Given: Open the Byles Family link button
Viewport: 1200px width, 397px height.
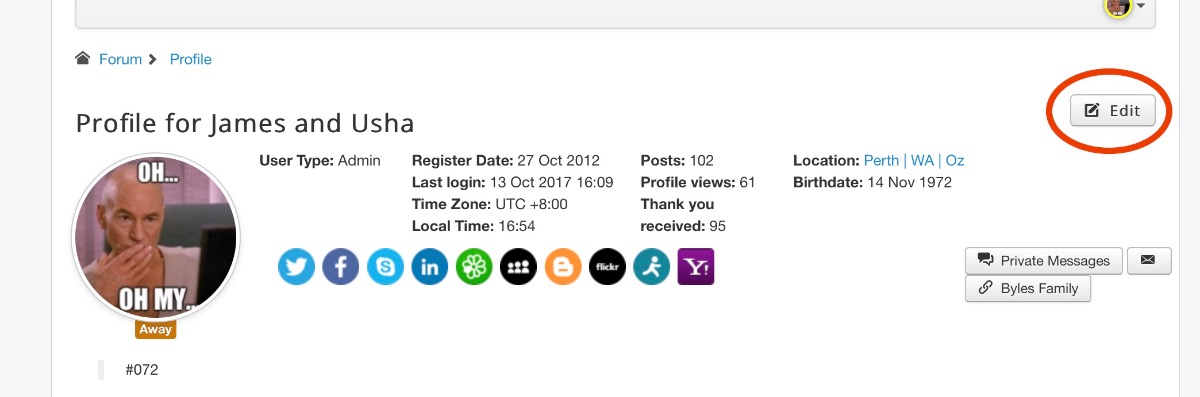Looking at the screenshot, I should (x=1028, y=288).
